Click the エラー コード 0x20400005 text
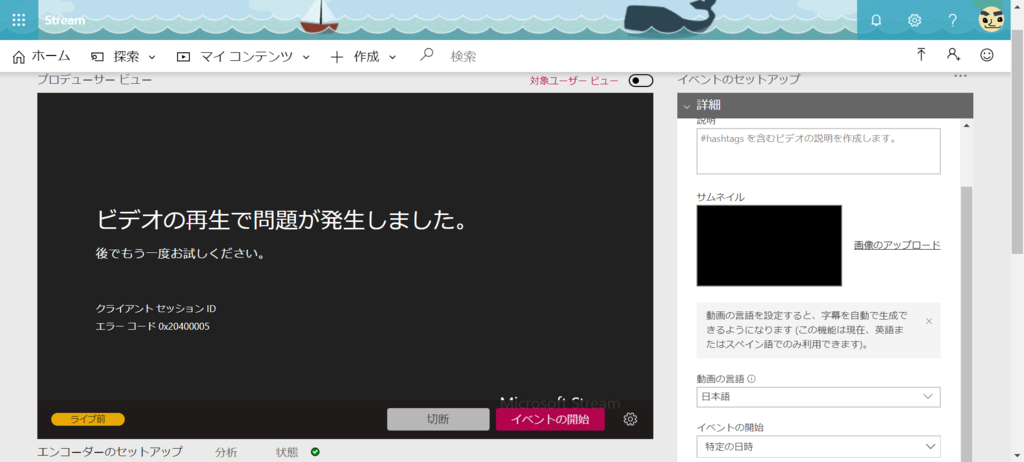Viewport: 1024px width, 462px height. (152, 326)
